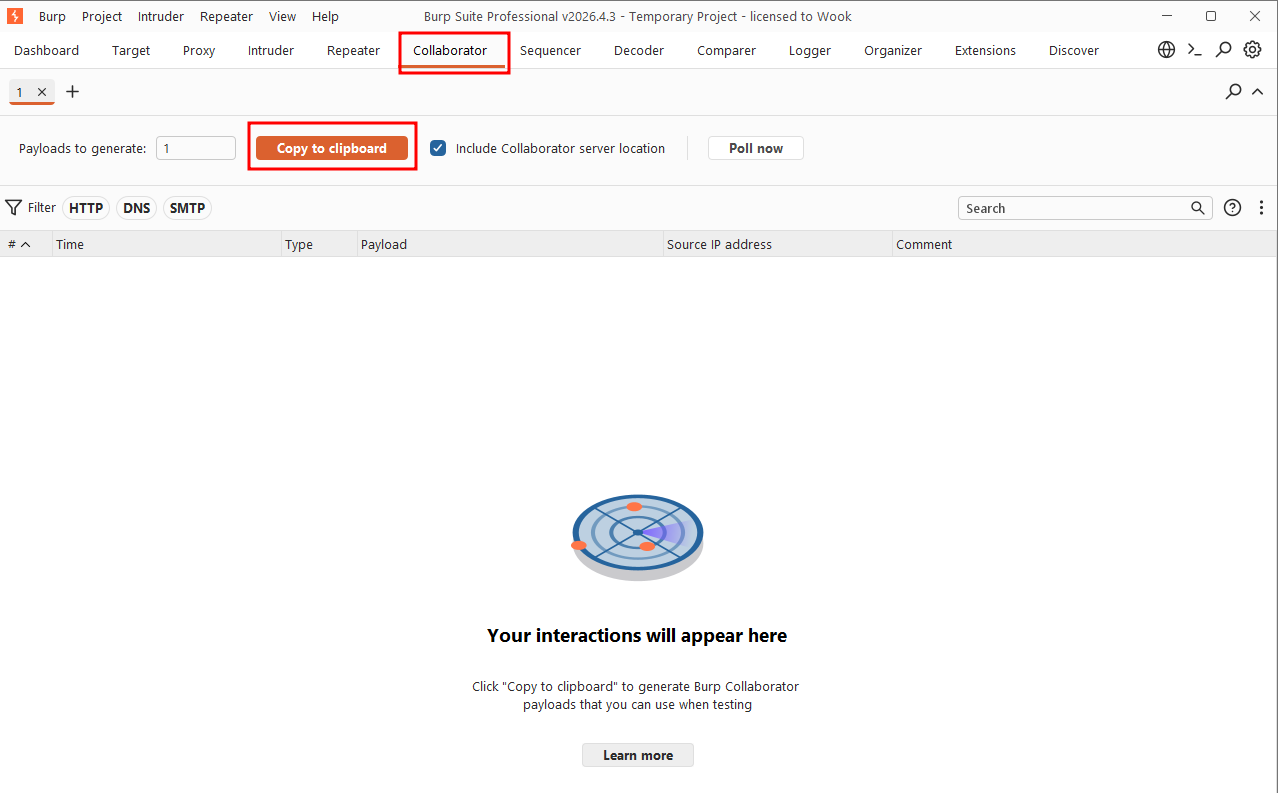Open the help question mark icon near Search
The width and height of the screenshot is (1278, 793).
[x=1233, y=208]
